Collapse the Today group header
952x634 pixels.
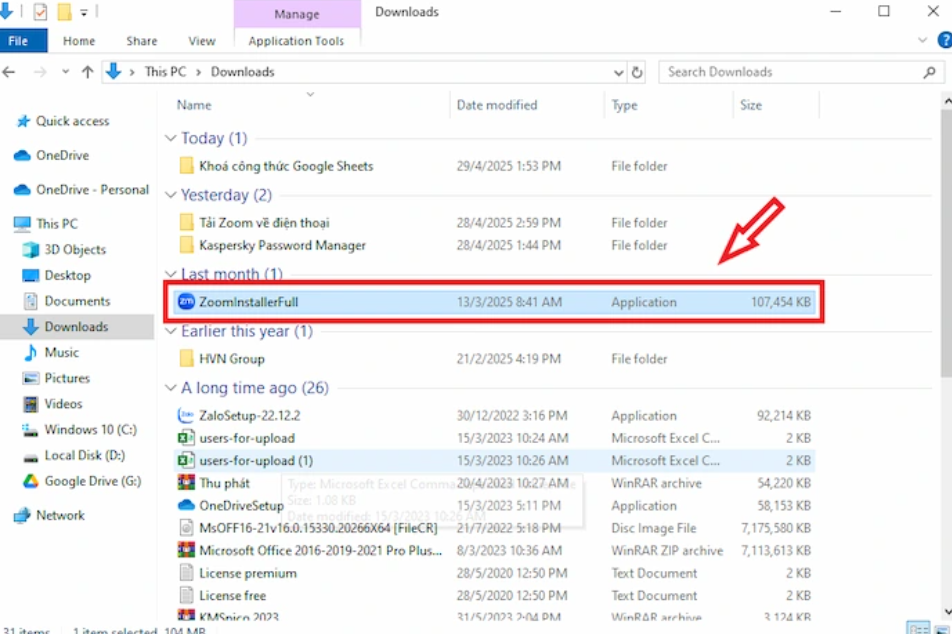(171, 139)
